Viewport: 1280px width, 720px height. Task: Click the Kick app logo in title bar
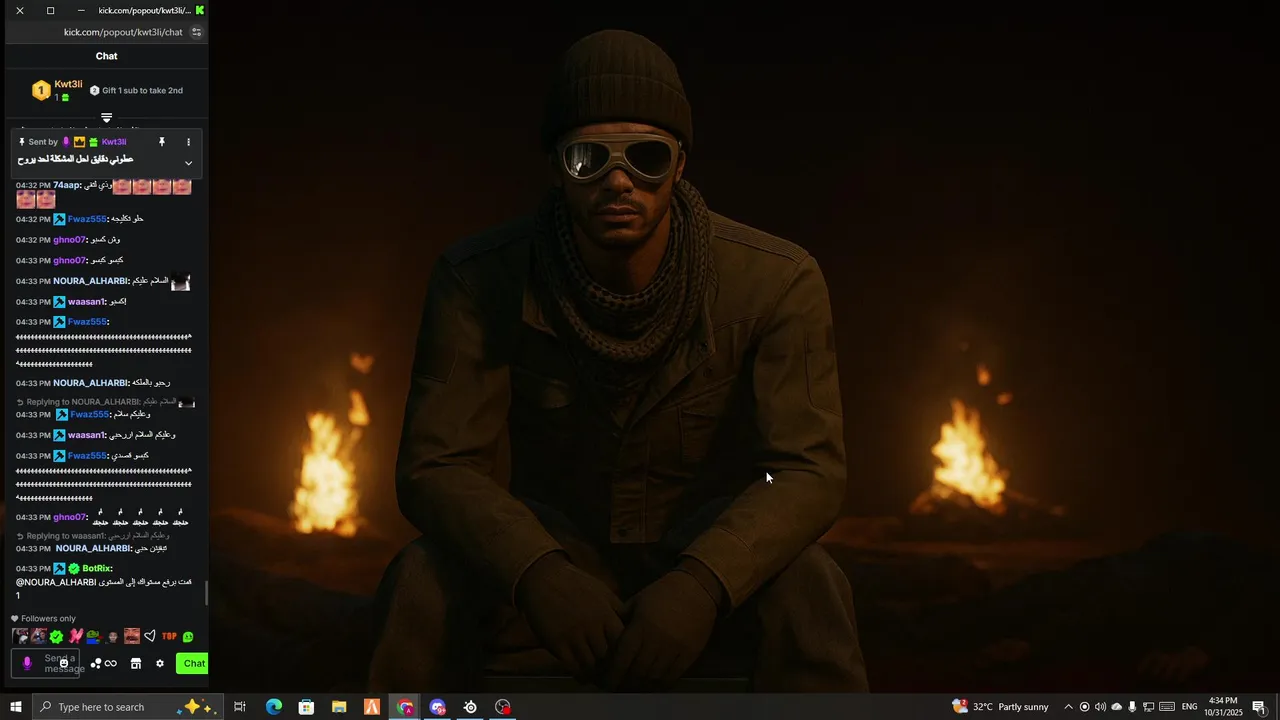coord(200,10)
